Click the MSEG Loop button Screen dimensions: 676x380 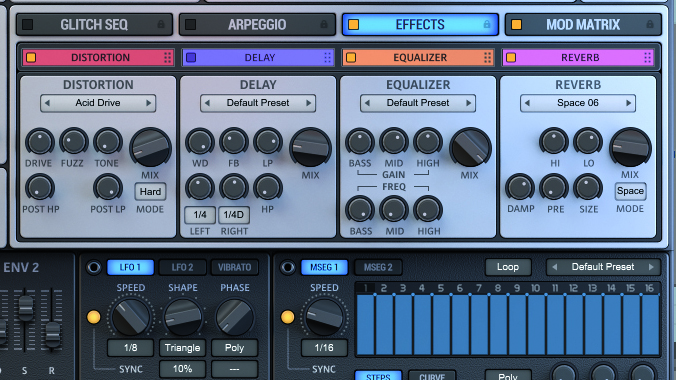click(508, 267)
